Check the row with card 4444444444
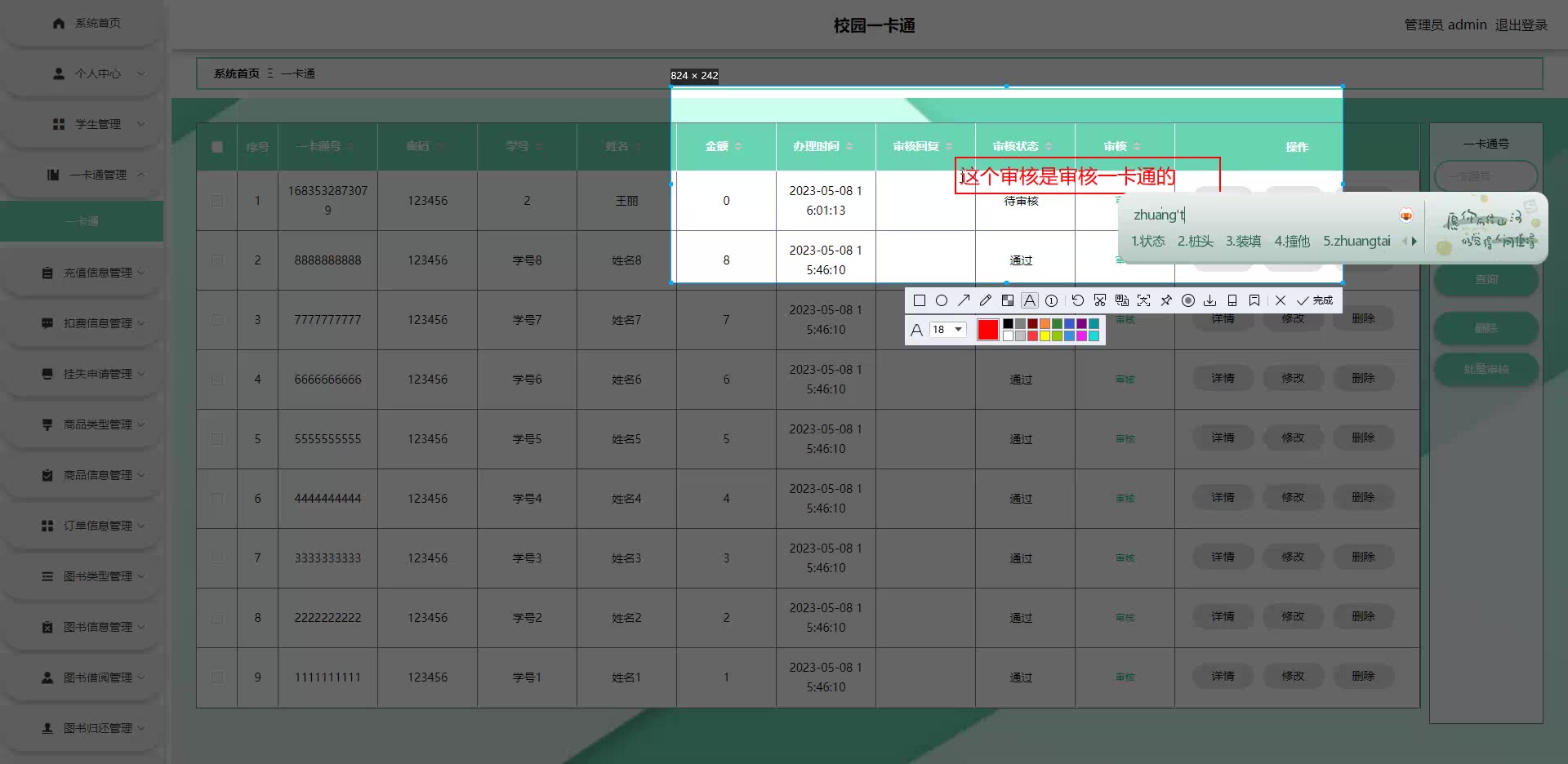The width and height of the screenshot is (1568, 764). click(x=217, y=498)
